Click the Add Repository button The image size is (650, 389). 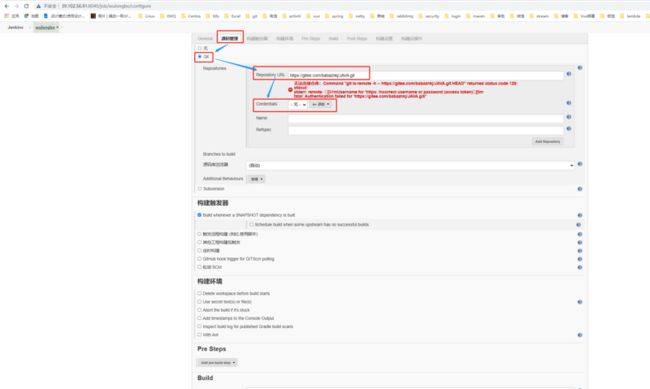click(x=547, y=142)
